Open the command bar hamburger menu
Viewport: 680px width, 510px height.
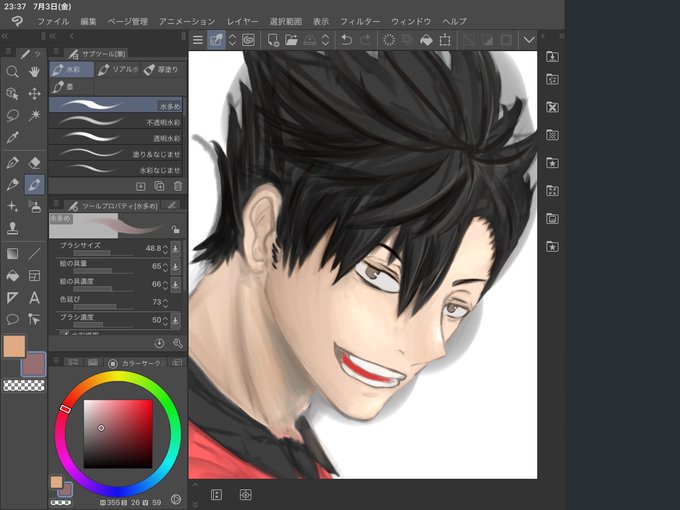(x=198, y=40)
